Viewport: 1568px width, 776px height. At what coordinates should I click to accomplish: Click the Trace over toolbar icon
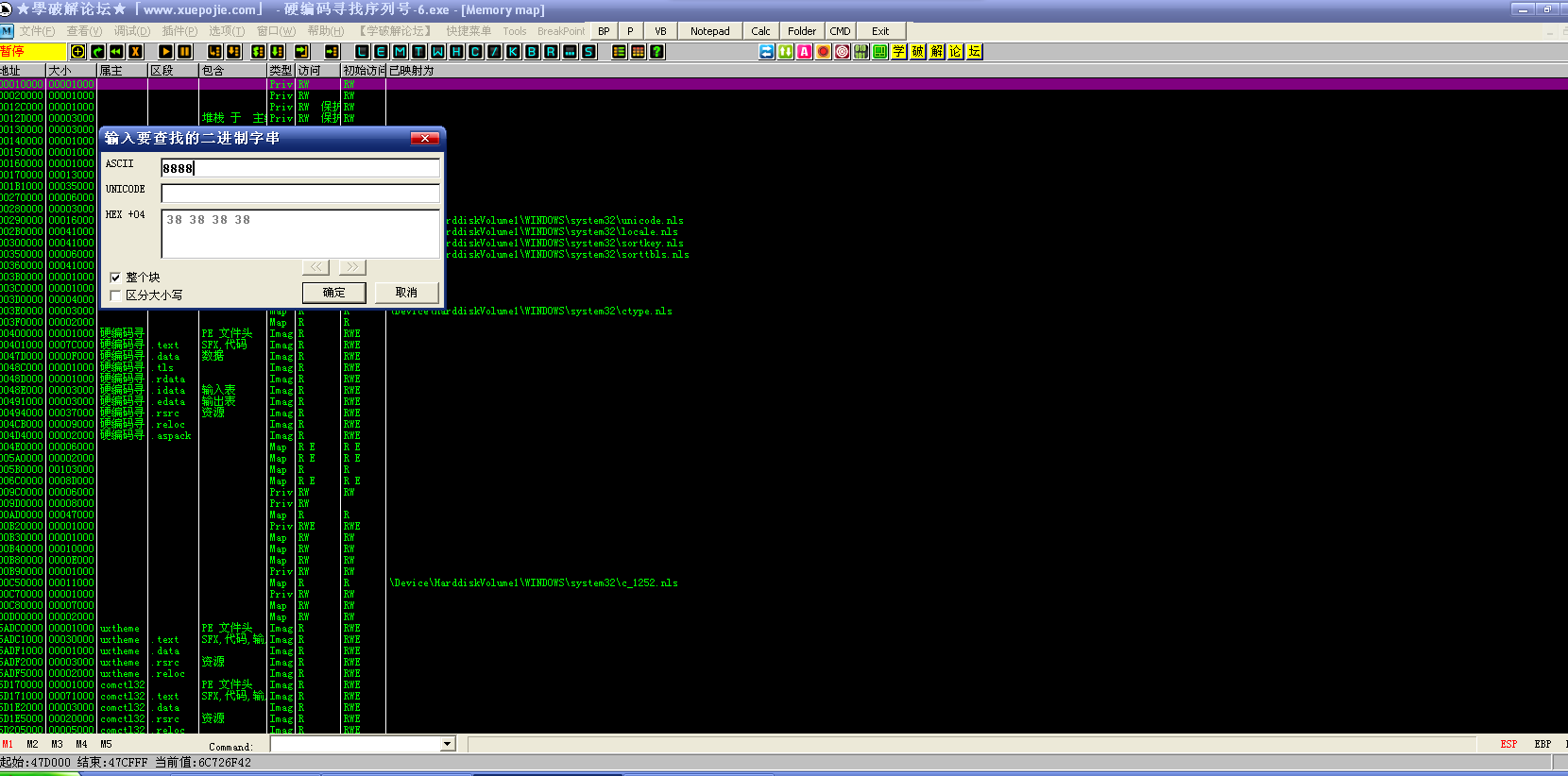coord(278,52)
